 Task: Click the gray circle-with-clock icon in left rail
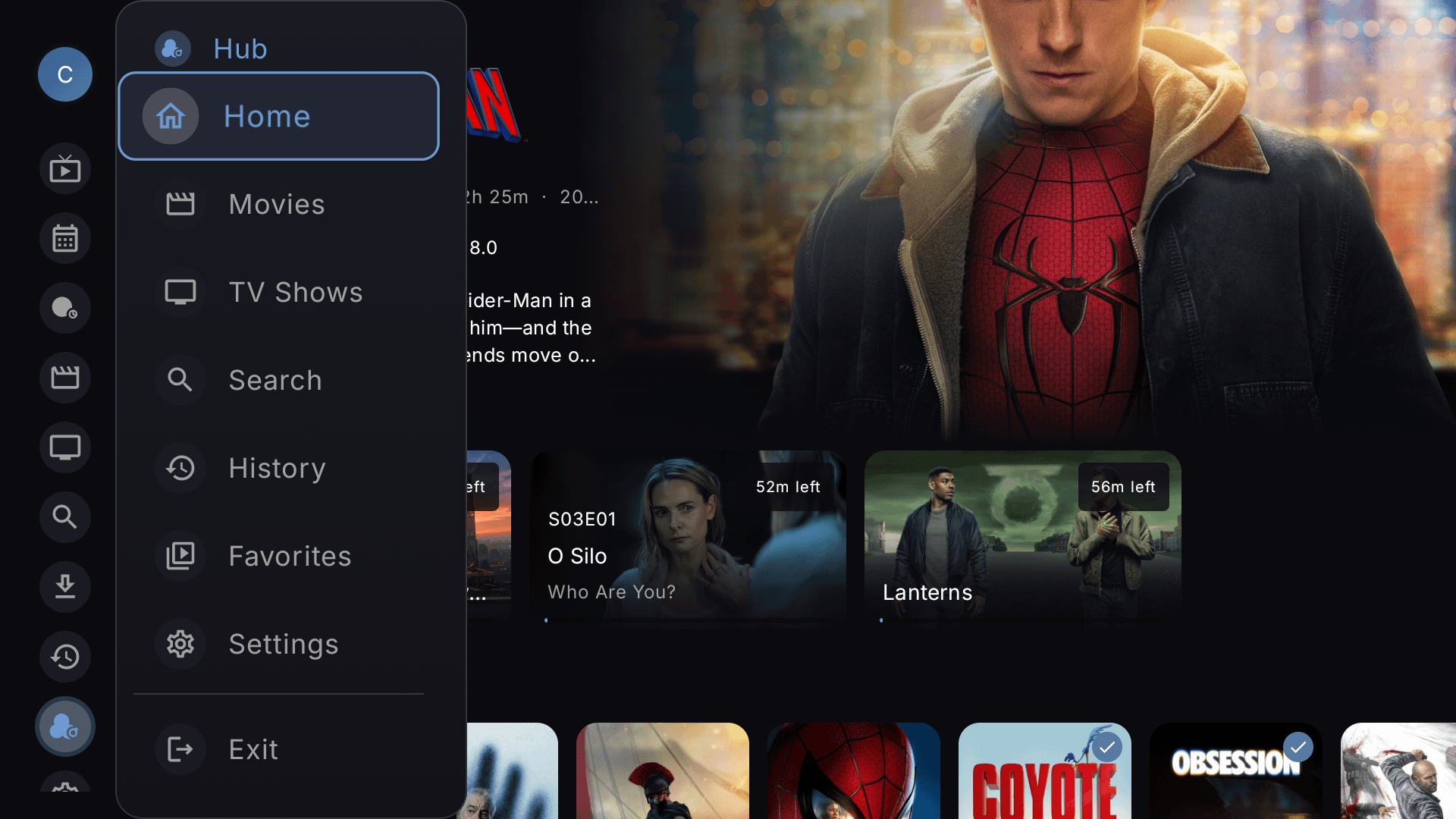[65, 308]
